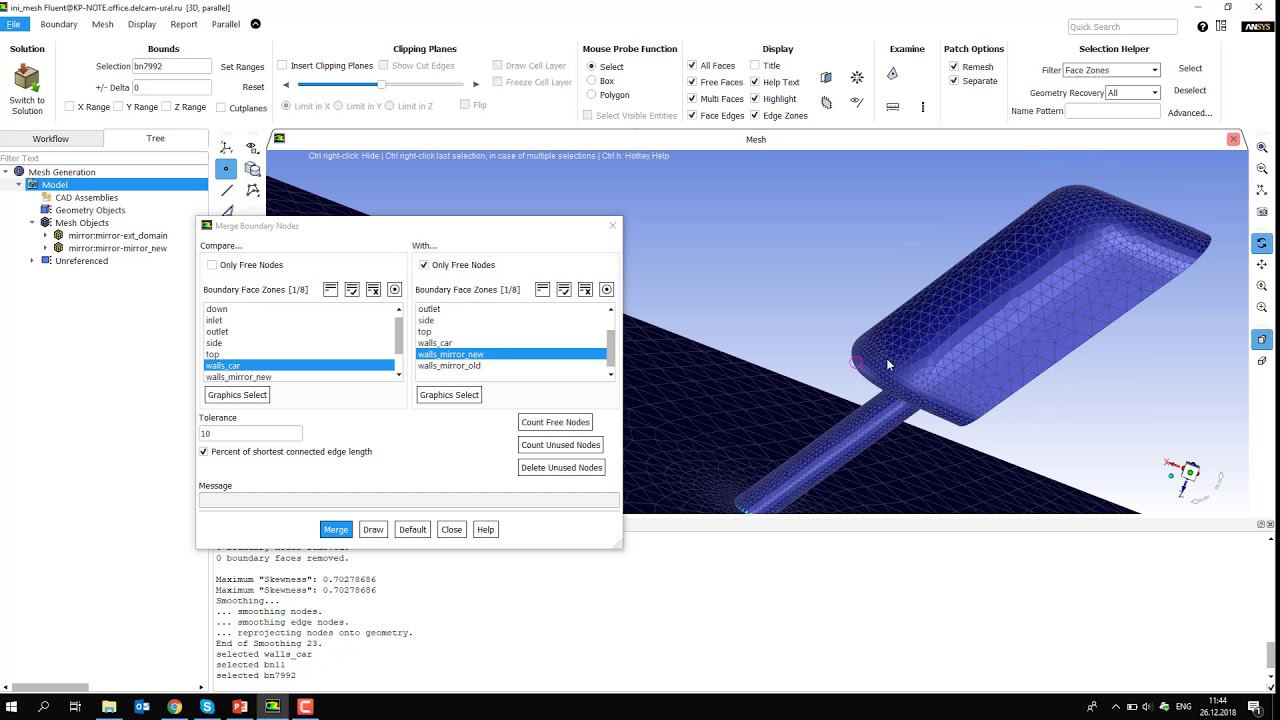The height and width of the screenshot is (720, 1280).
Task: Enable Insert Clipping Planes checkbox
Action: (x=282, y=66)
